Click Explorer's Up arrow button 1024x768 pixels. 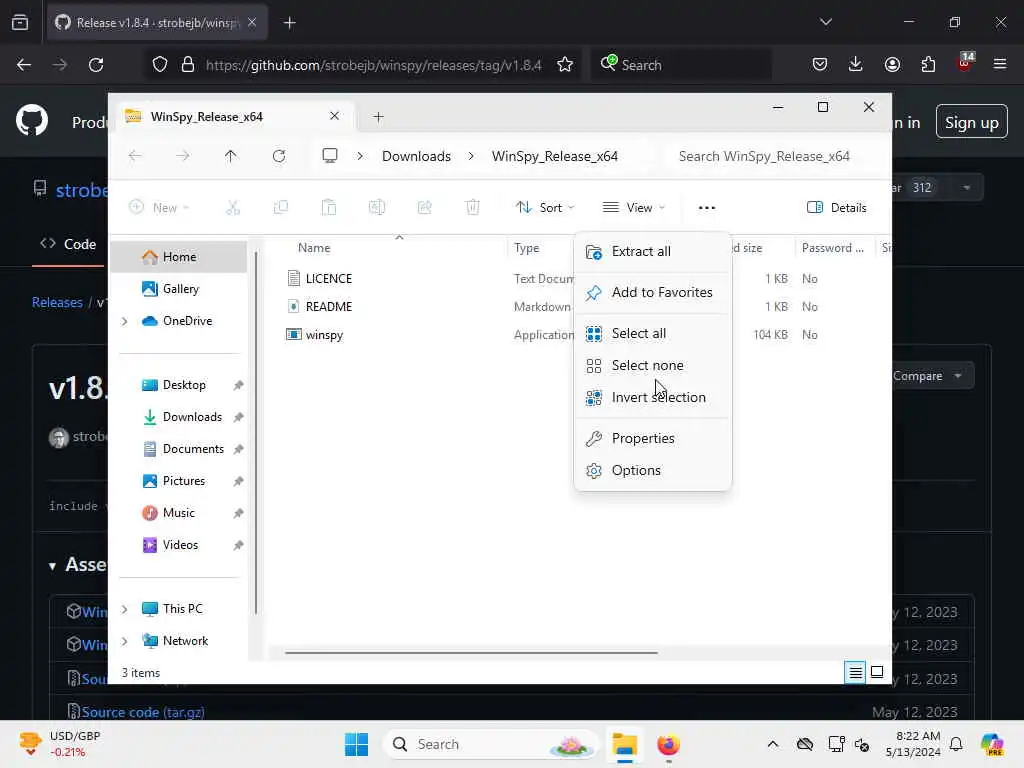(231, 156)
